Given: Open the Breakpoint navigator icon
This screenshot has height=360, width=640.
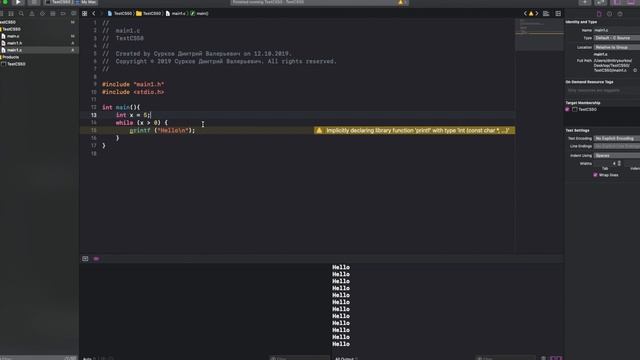Looking at the screenshot, I should [63, 13].
